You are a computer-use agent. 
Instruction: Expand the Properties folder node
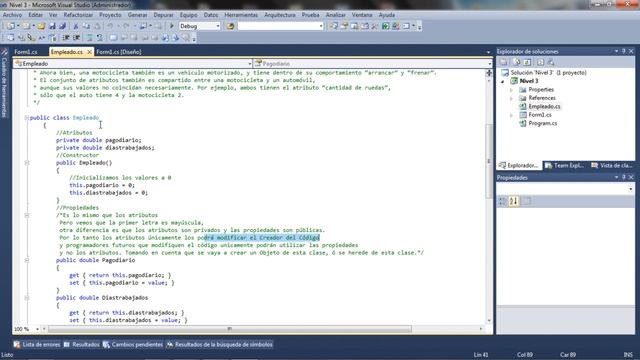tap(511, 90)
